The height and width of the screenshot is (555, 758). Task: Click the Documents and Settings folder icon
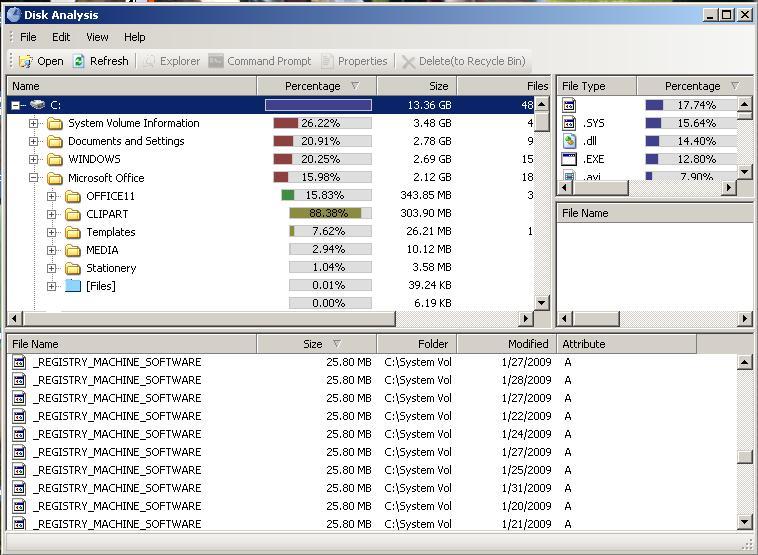click(x=55, y=141)
